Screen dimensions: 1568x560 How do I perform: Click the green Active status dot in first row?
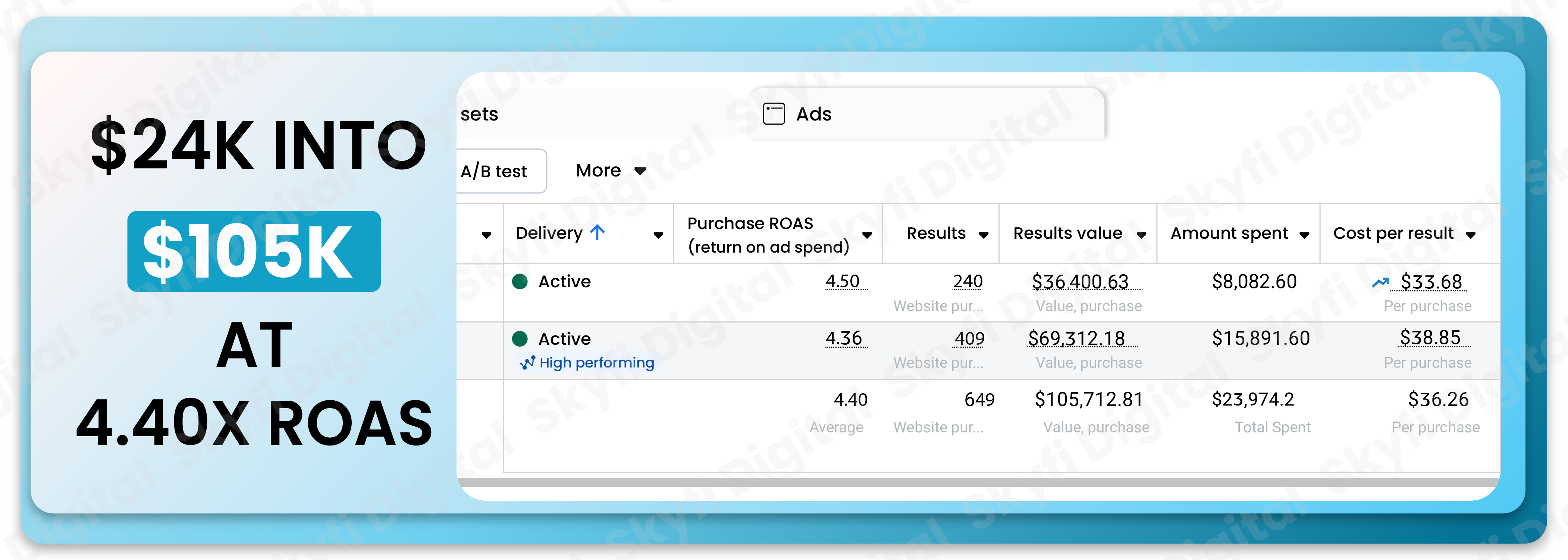(x=520, y=281)
